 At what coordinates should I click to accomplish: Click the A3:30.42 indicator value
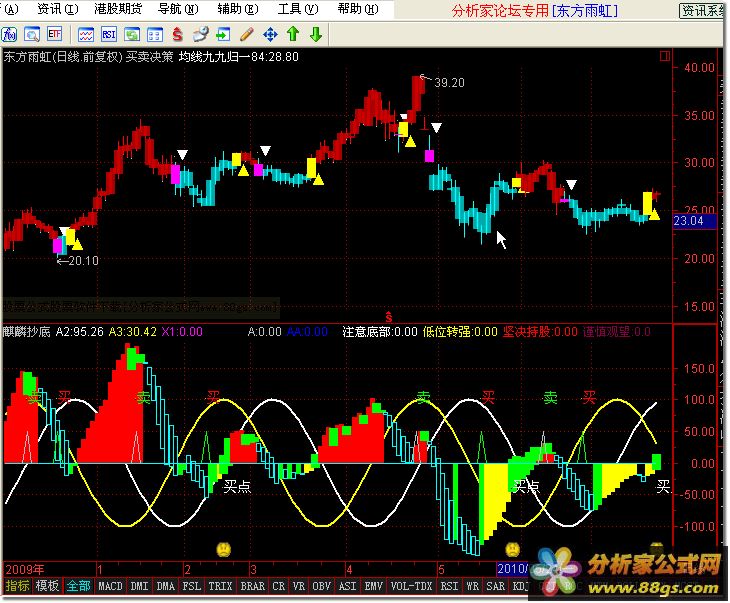133,332
